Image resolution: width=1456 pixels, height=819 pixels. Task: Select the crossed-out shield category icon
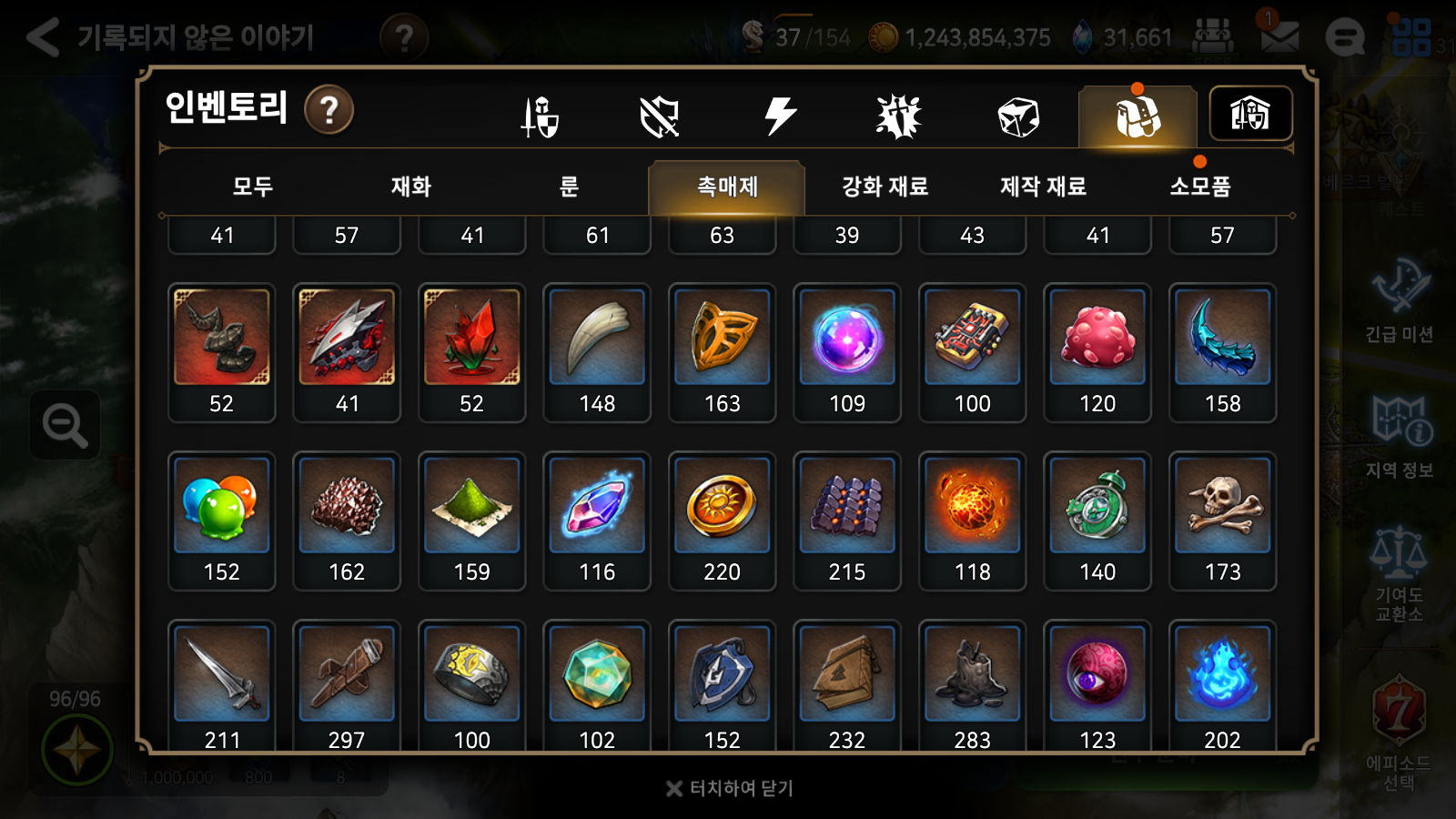pos(660,116)
